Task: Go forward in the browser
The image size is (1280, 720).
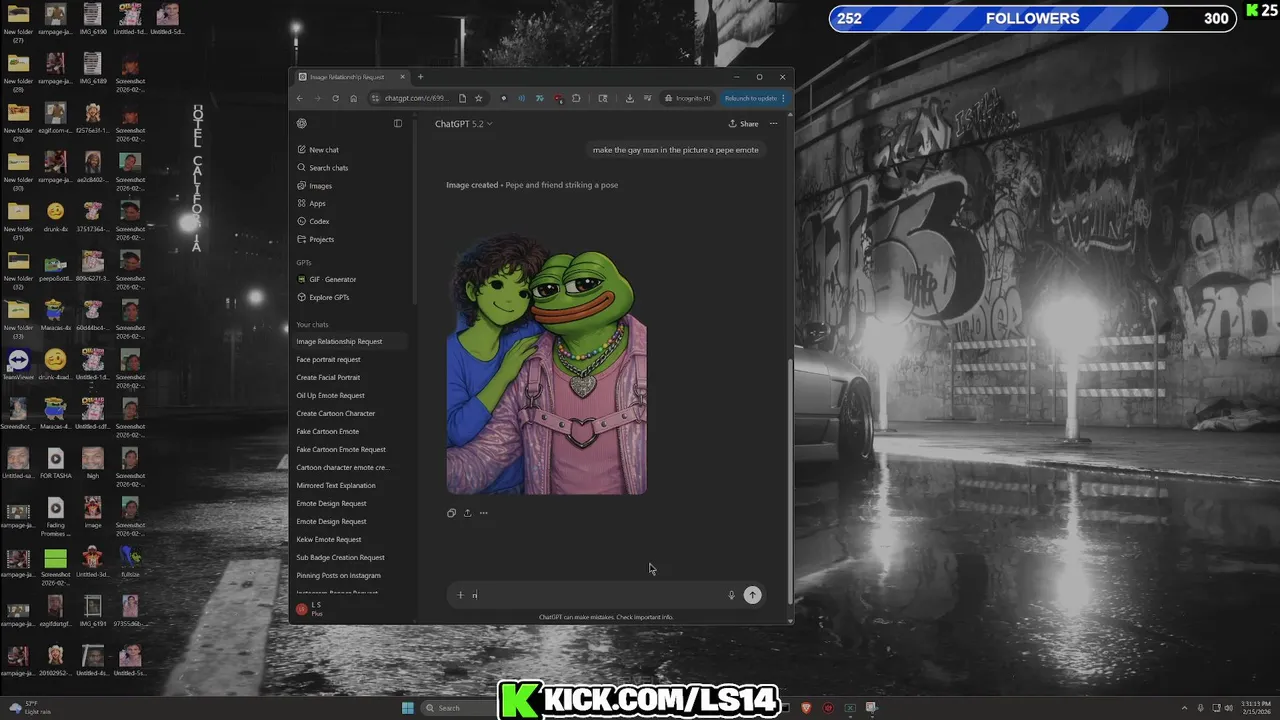Action: [317, 98]
